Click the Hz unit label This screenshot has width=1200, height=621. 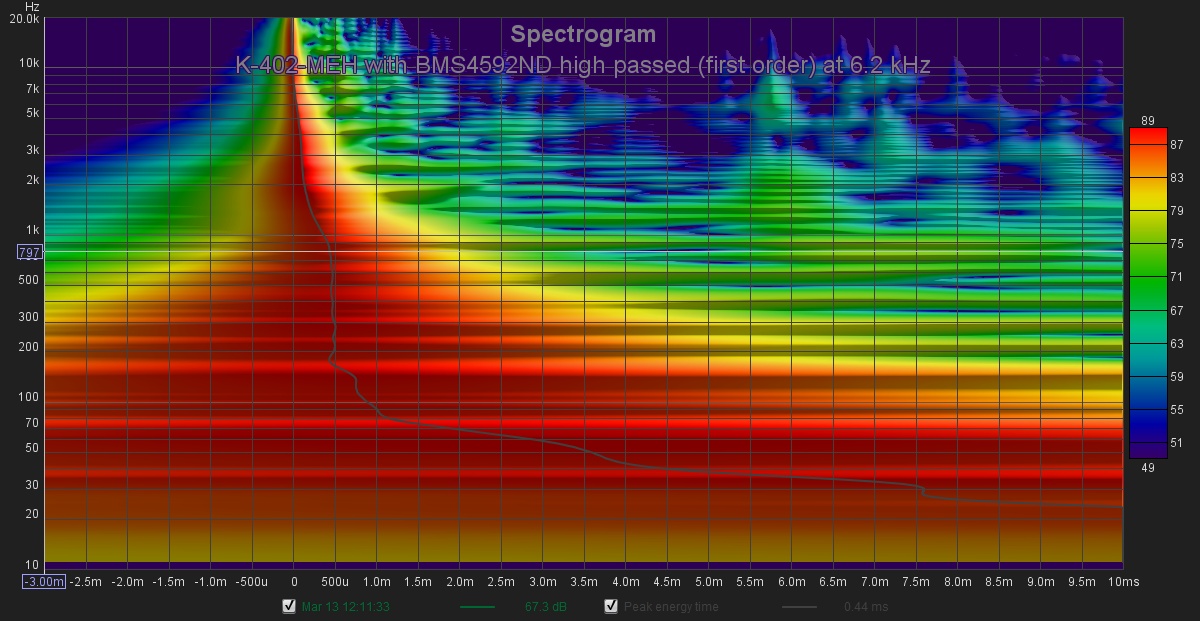pyautogui.click(x=32, y=7)
